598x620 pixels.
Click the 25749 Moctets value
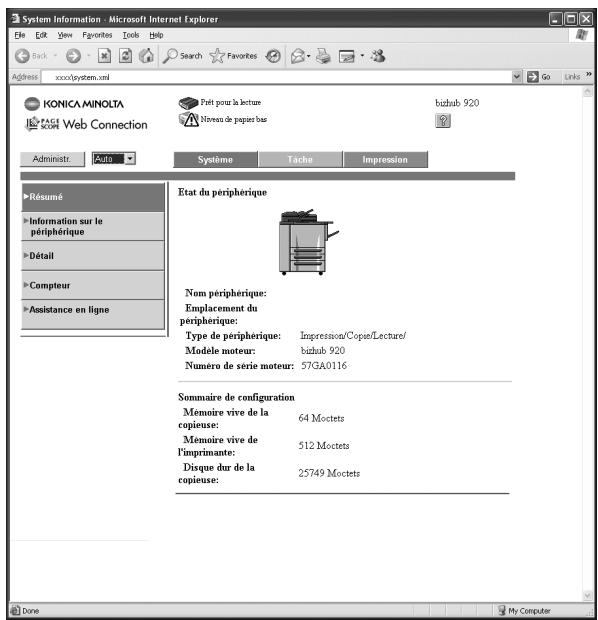pos(329,473)
